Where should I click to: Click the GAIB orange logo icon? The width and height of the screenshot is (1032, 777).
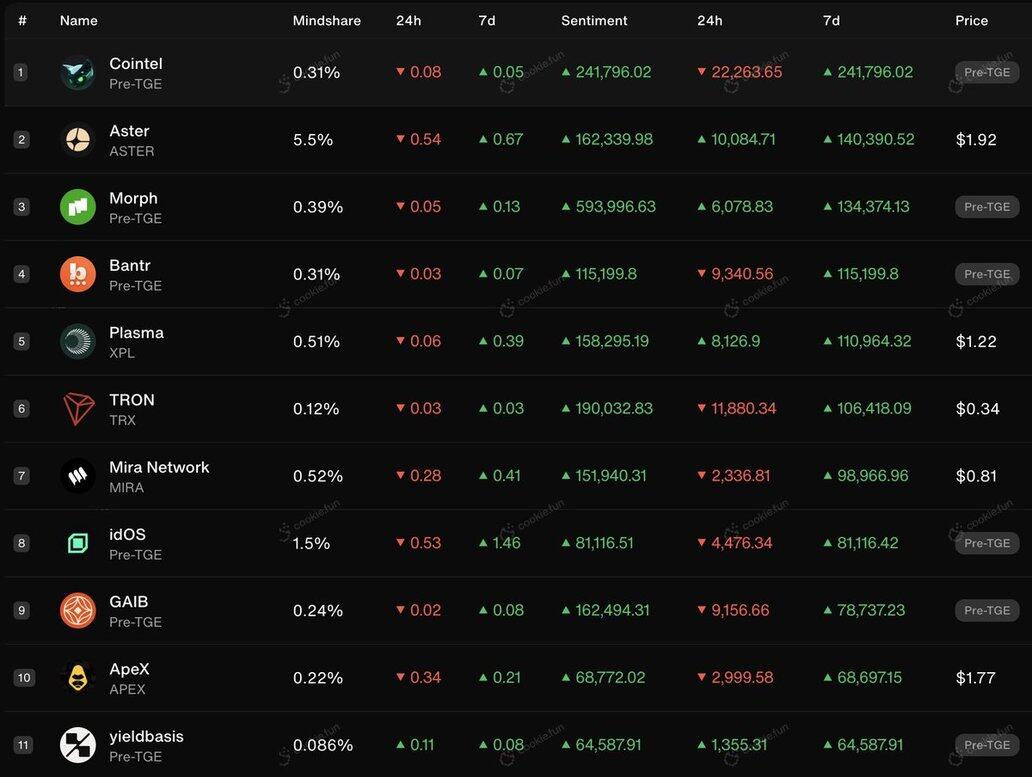pyautogui.click(x=78, y=611)
